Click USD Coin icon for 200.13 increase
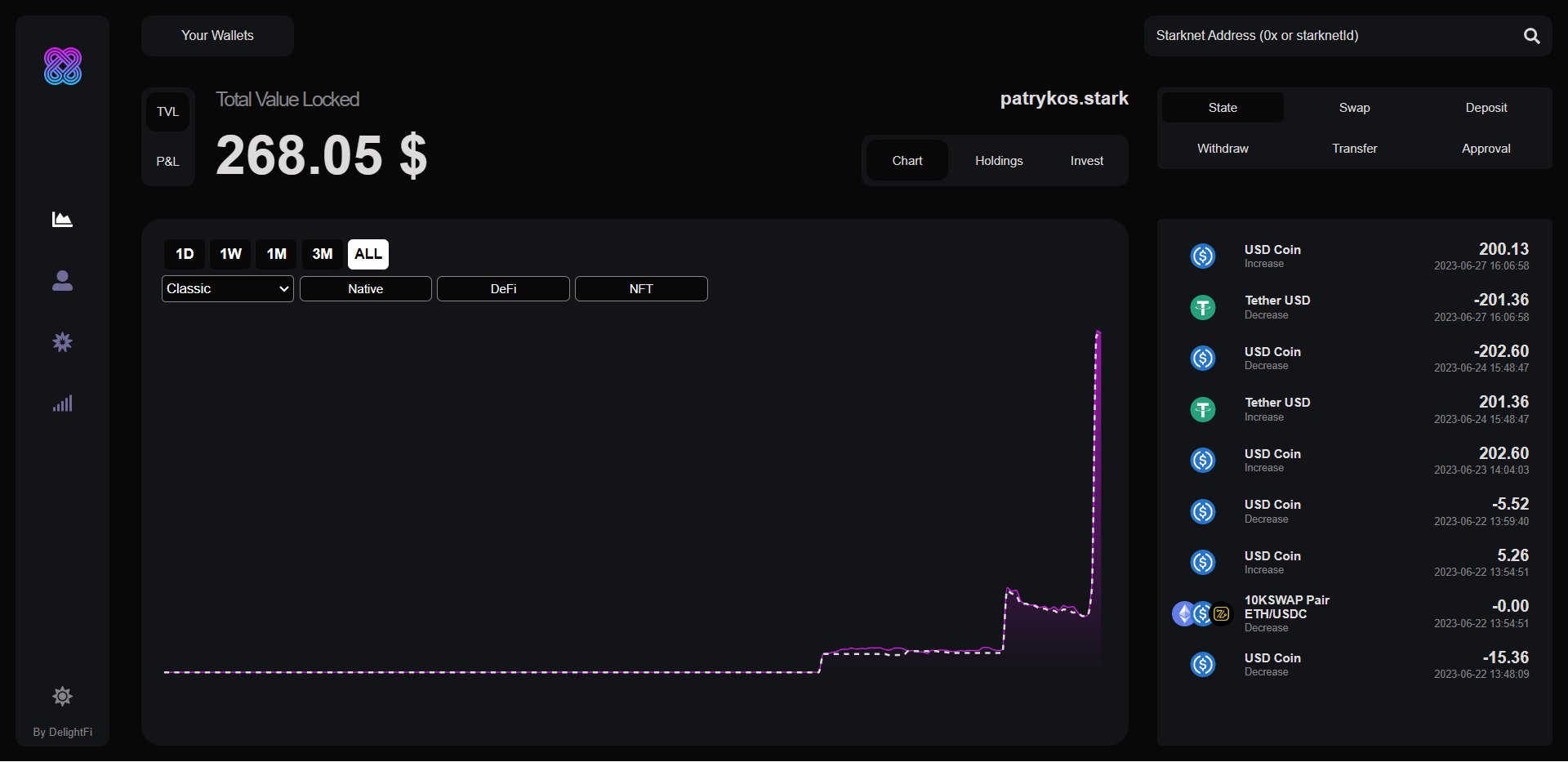The width and height of the screenshot is (1568, 762). coord(1203,256)
